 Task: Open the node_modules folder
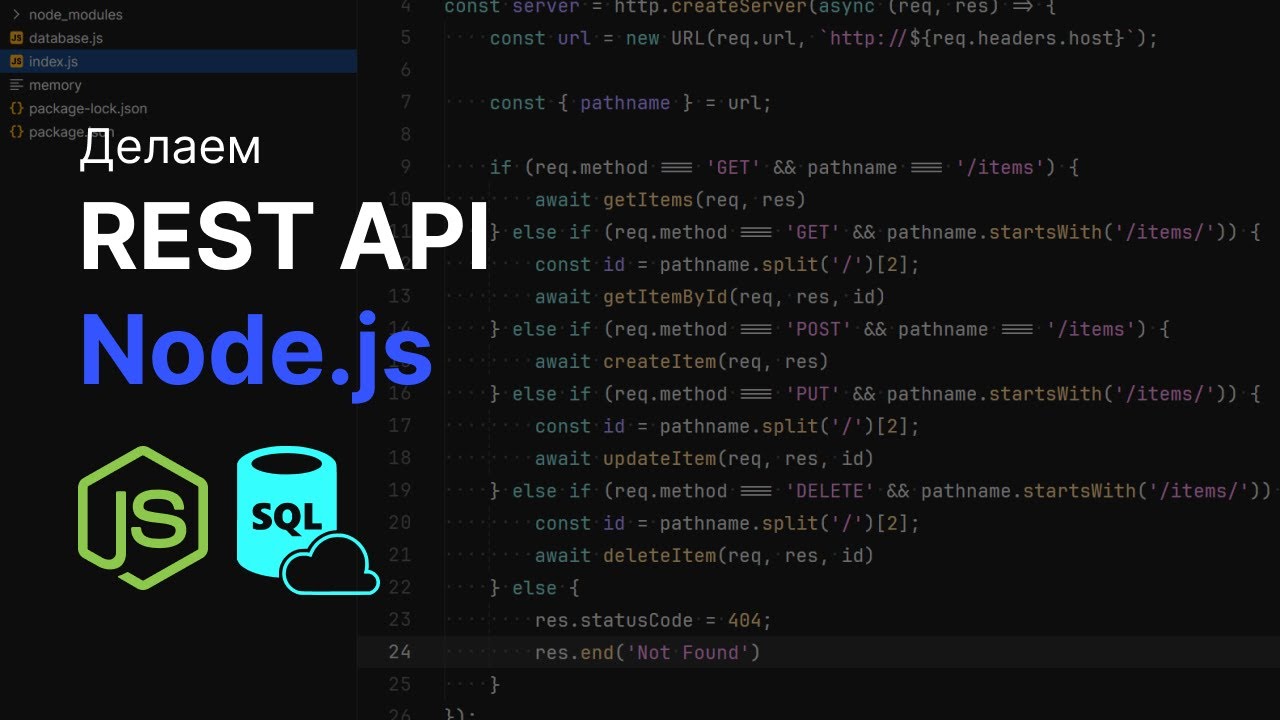coord(76,15)
